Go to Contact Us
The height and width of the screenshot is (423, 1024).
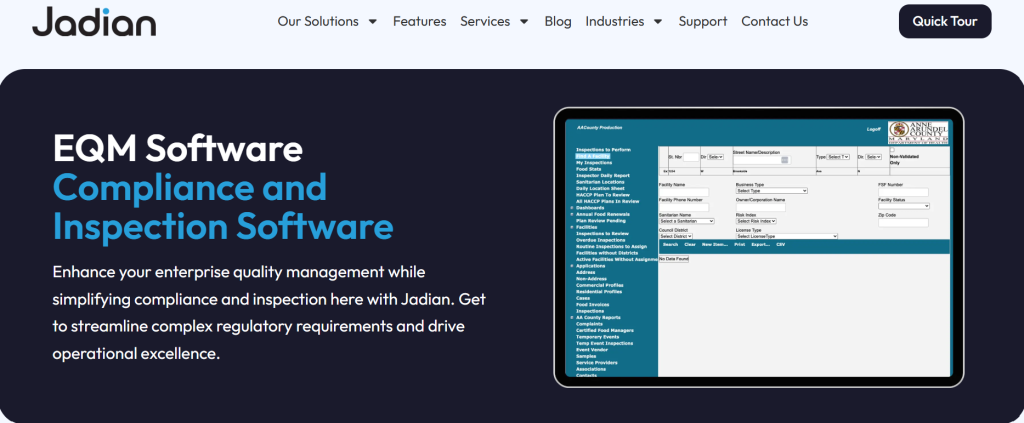click(775, 22)
